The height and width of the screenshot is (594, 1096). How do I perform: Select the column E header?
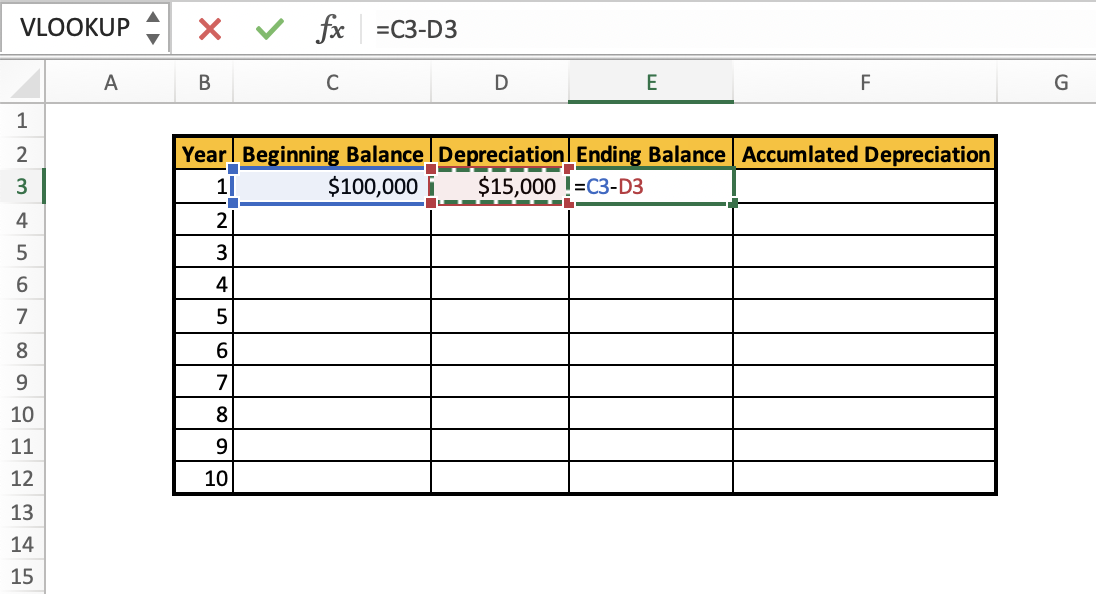click(650, 82)
